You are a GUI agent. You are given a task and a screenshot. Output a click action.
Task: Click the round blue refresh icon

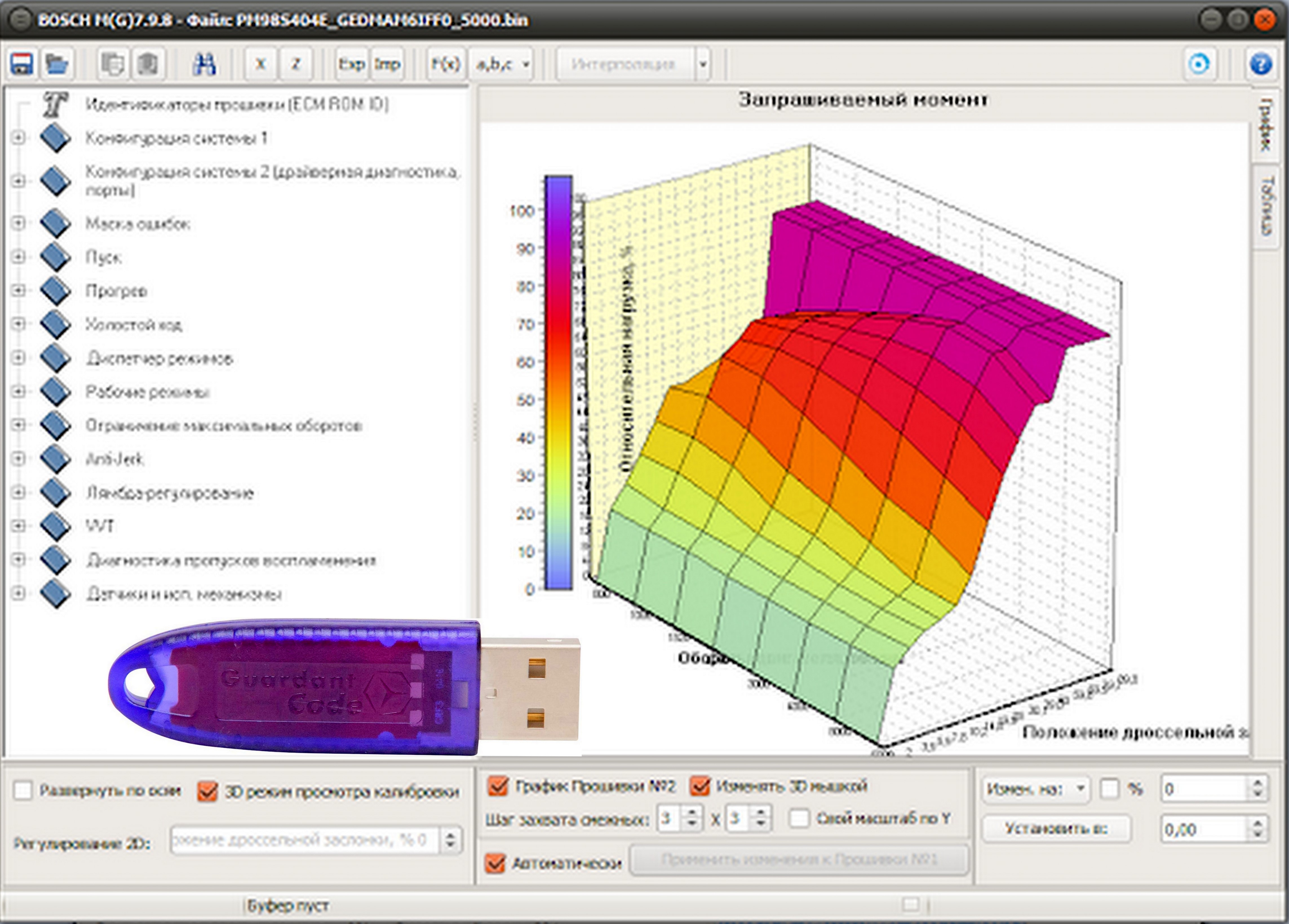tap(1199, 64)
